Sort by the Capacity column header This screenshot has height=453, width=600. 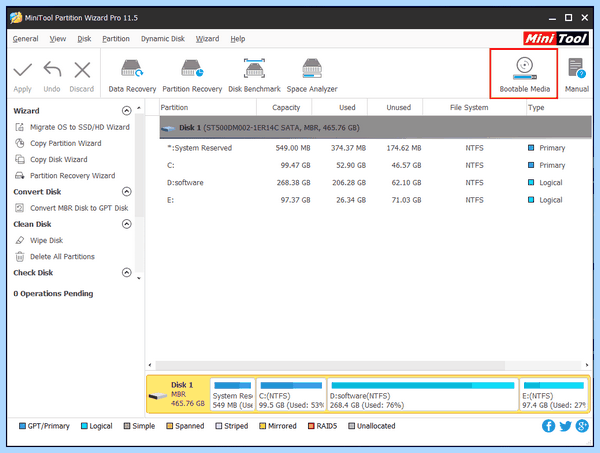point(284,108)
